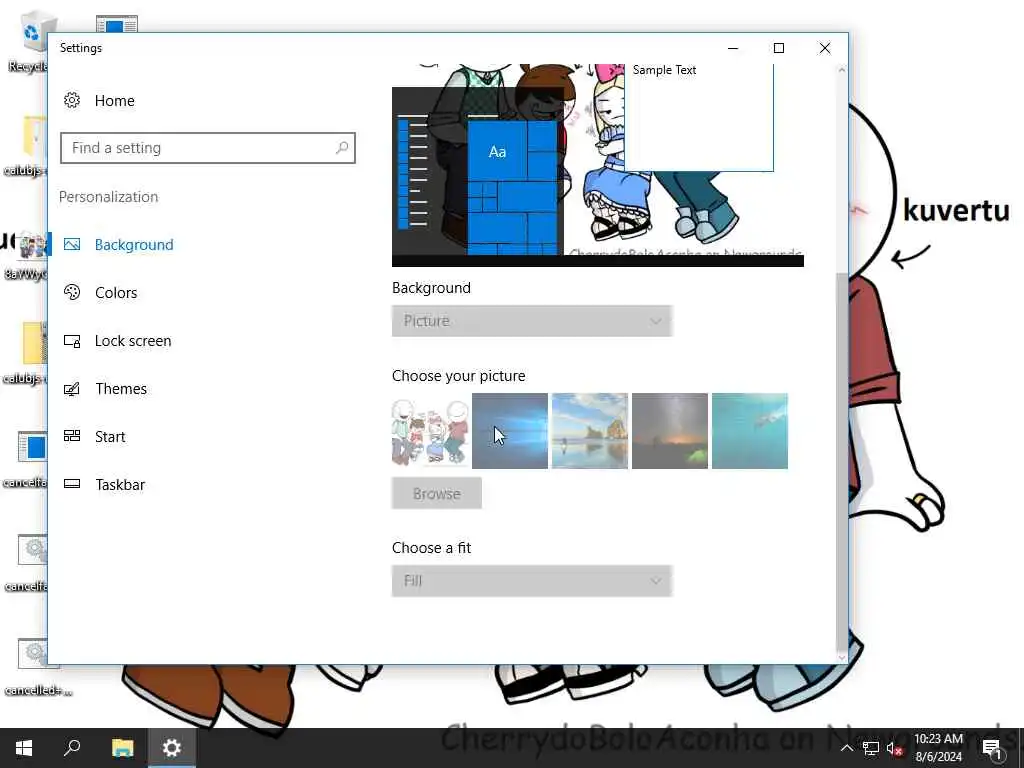Click the muted volume icon in tray
The height and width of the screenshot is (768, 1024).
coord(894,748)
